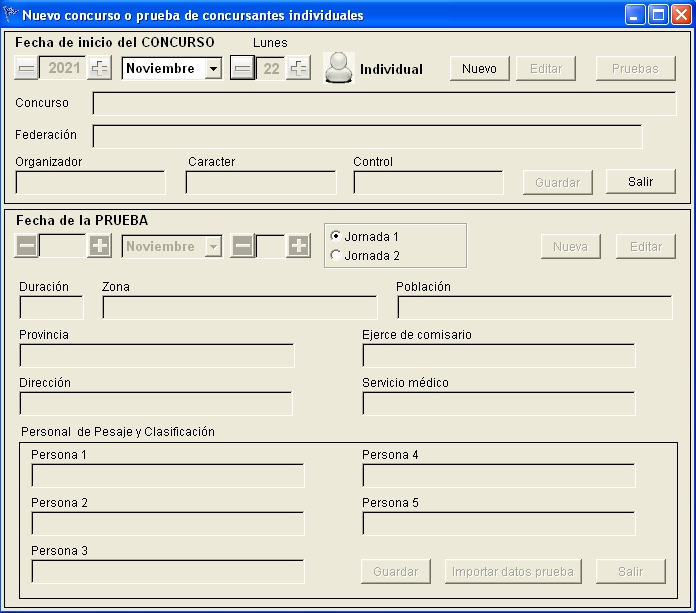
Task: Click the Importar datos prueba button
Action: [x=513, y=571]
